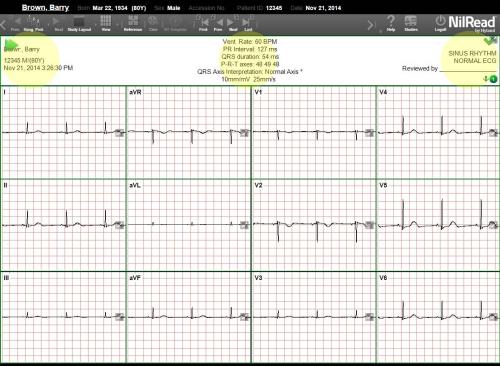The height and width of the screenshot is (366, 500).
Task: Expand toolbar with the right chevron
Action: click(371, 24)
